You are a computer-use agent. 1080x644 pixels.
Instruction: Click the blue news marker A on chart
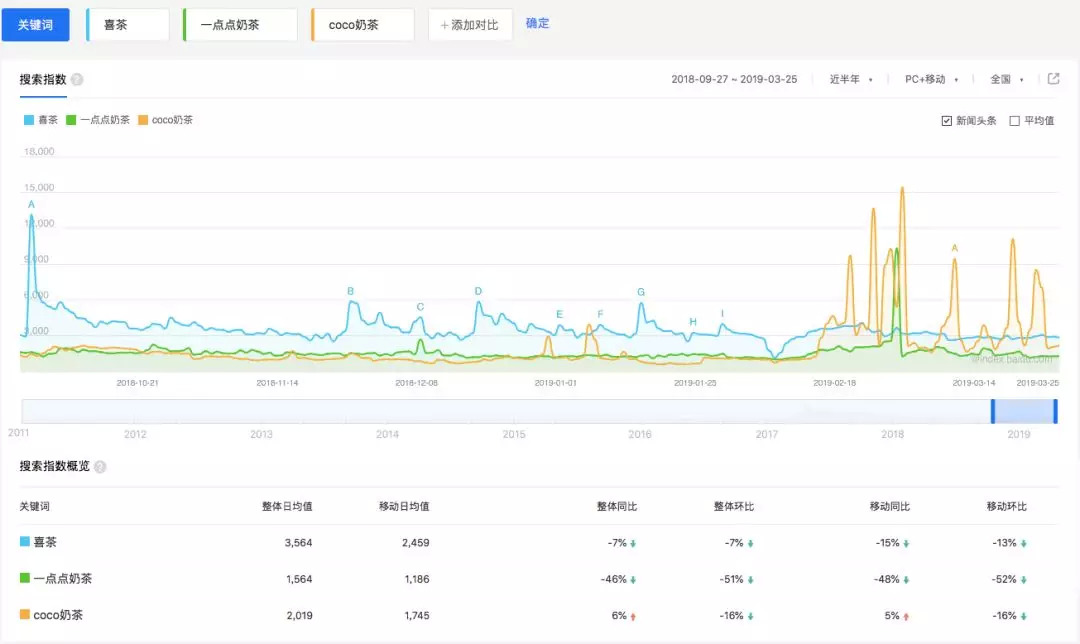(31, 204)
